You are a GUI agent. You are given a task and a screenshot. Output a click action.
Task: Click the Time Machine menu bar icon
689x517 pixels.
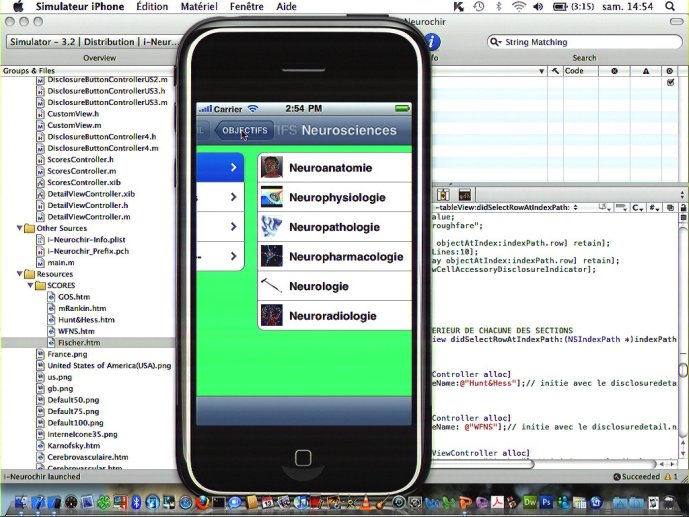point(479,7)
